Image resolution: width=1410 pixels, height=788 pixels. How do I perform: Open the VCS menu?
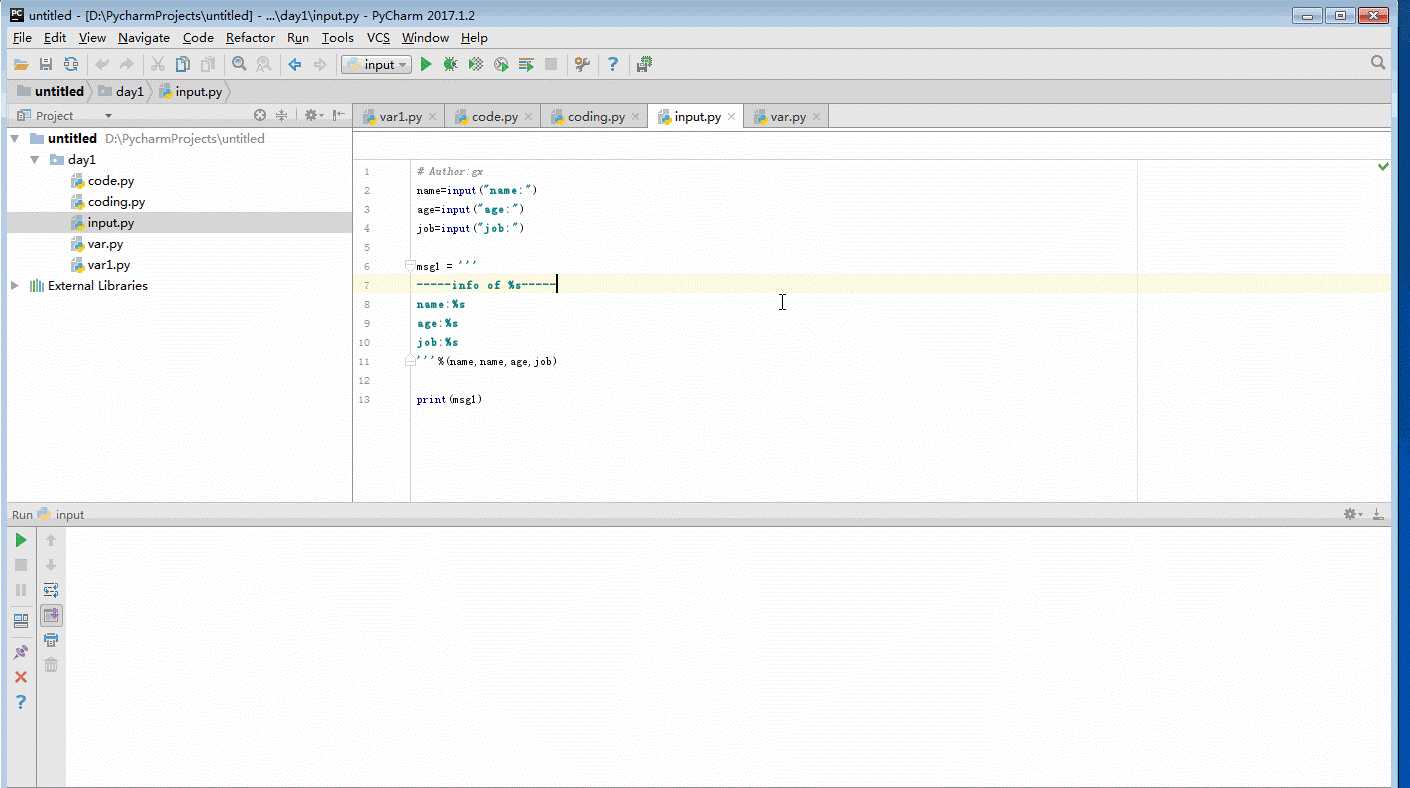coord(378,38)
